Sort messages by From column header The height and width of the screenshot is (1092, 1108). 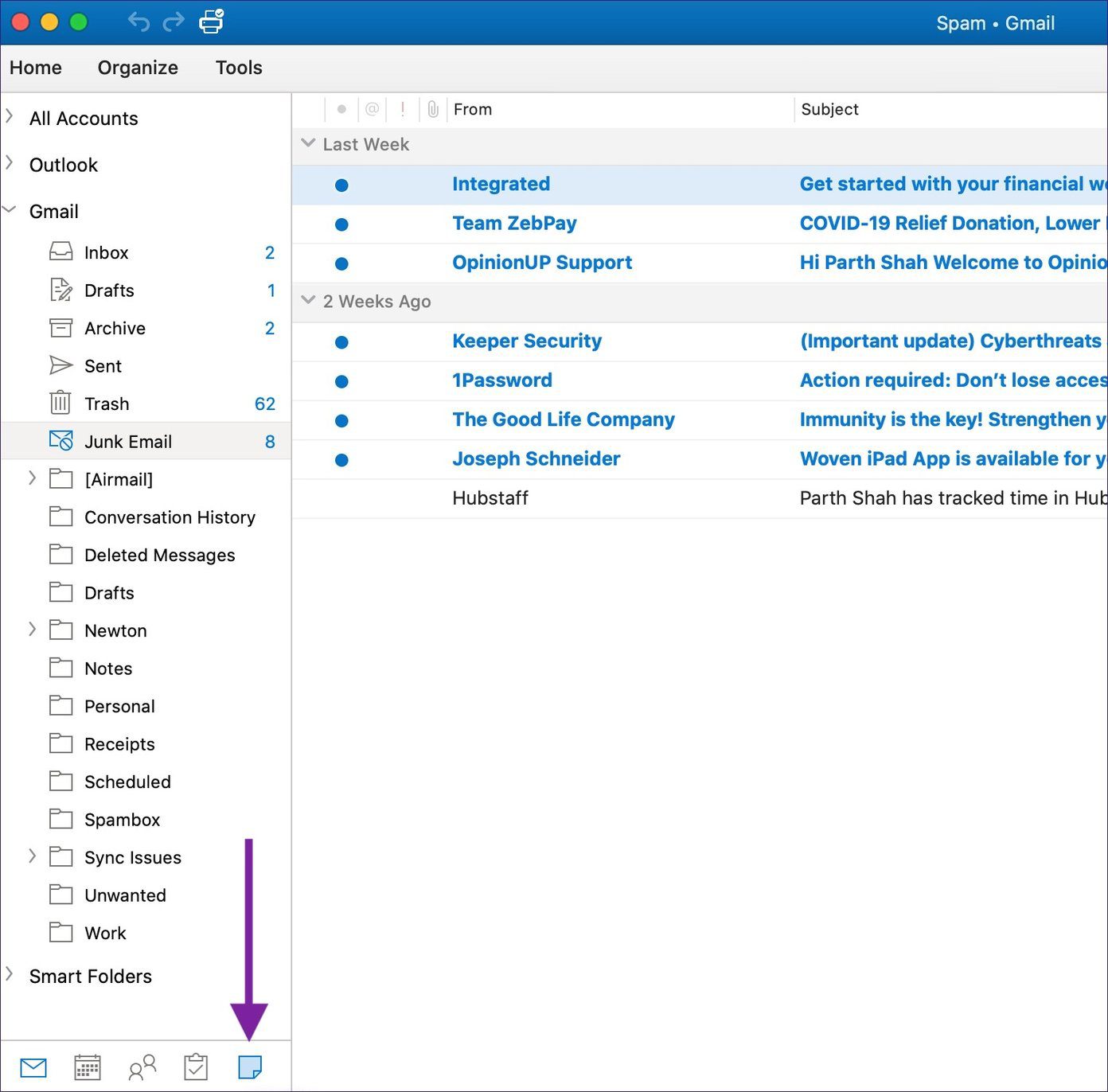pos(473,109)
